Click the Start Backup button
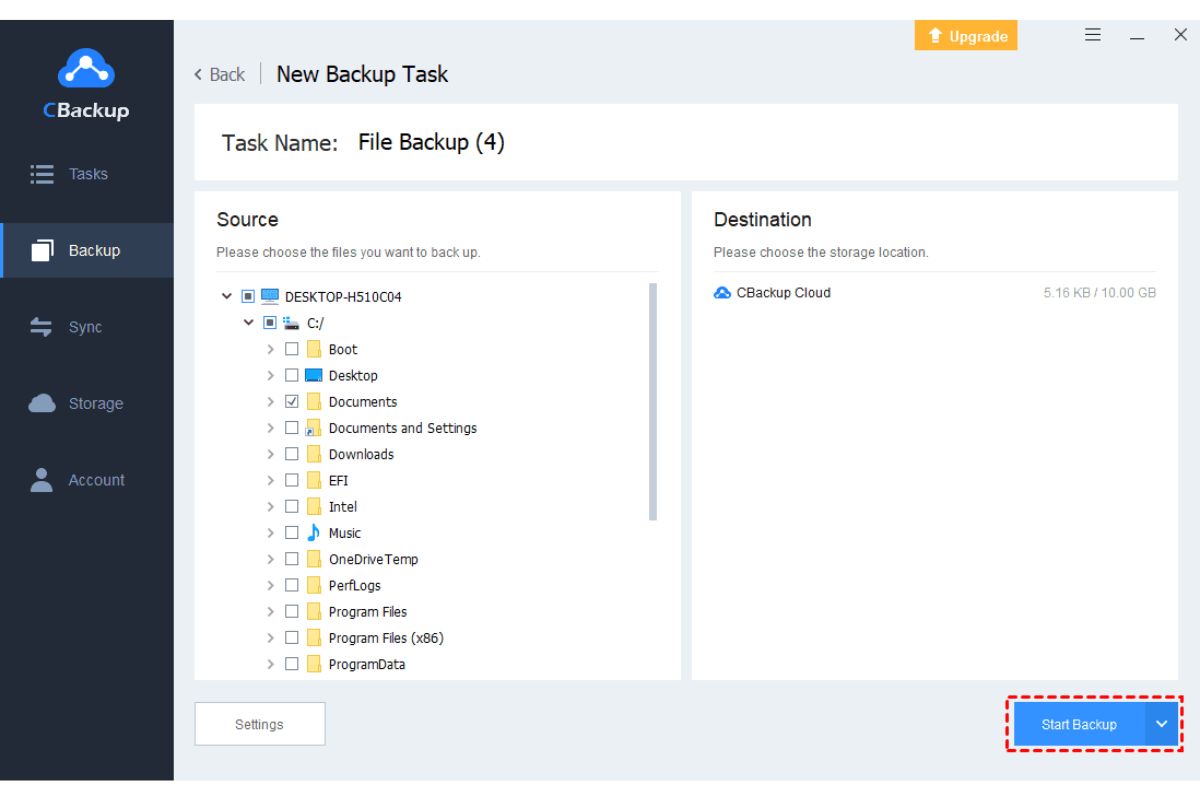Viewport: 1200px width, 800px height. 1079,724
